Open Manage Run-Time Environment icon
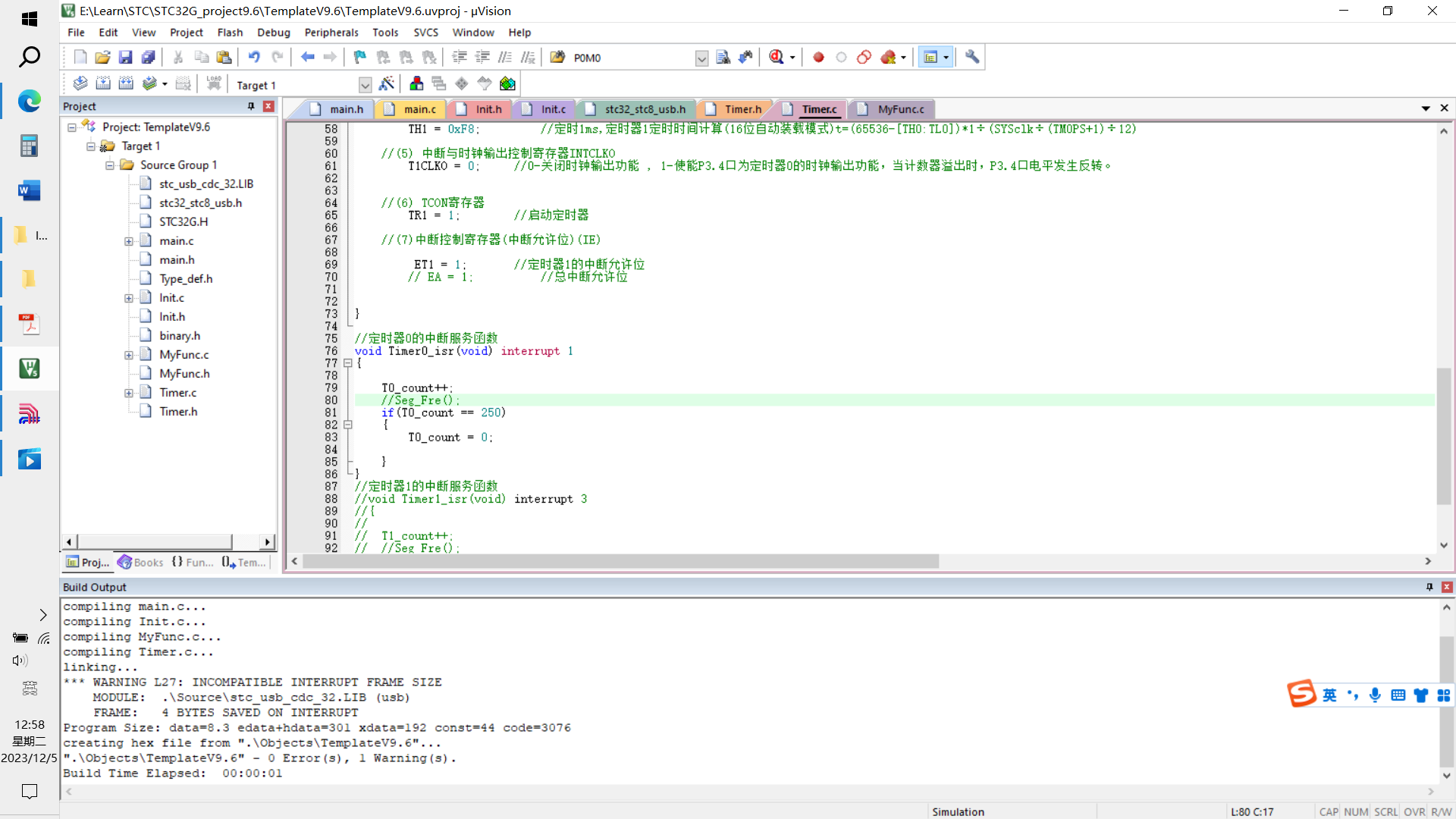The width and height of the screenshot is (1456, 819). (462, 83)
